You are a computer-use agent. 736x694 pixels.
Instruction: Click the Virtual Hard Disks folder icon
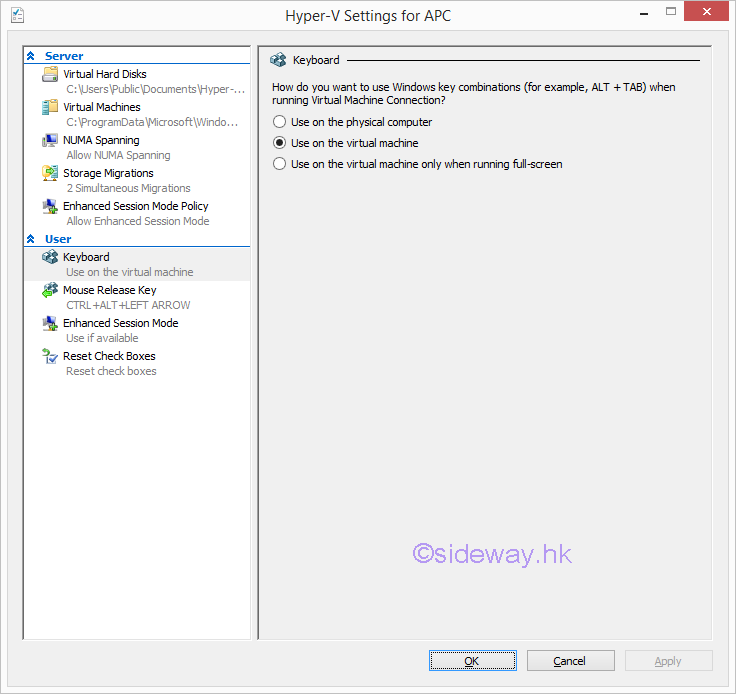[50, 75]
